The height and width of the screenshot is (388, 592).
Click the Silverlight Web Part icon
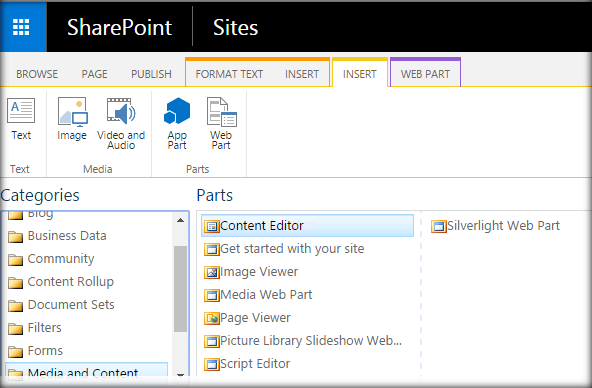[439, 226]
